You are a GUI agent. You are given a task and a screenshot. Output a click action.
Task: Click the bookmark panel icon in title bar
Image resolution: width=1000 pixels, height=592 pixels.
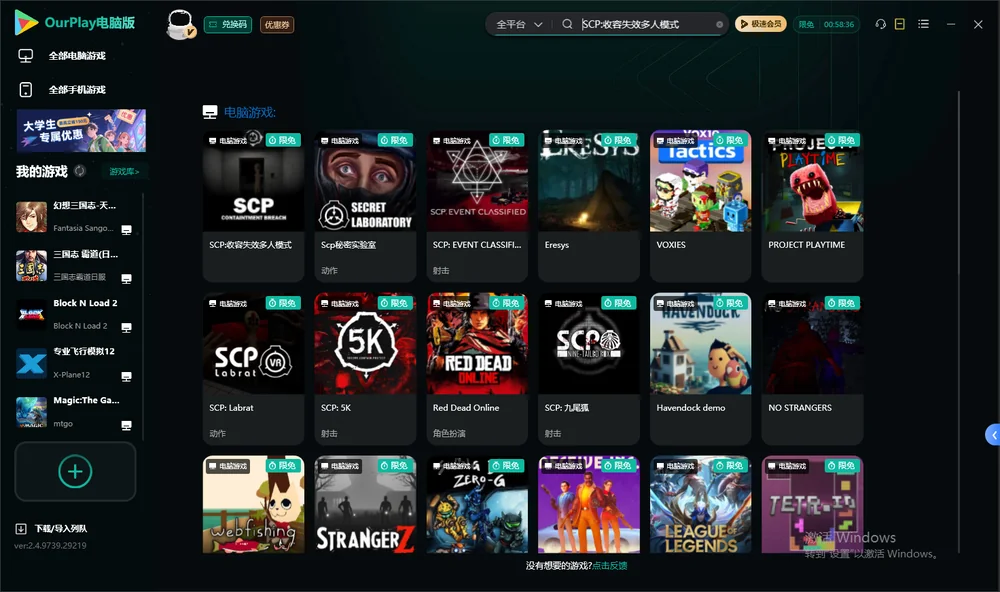(x=900, y=24)
